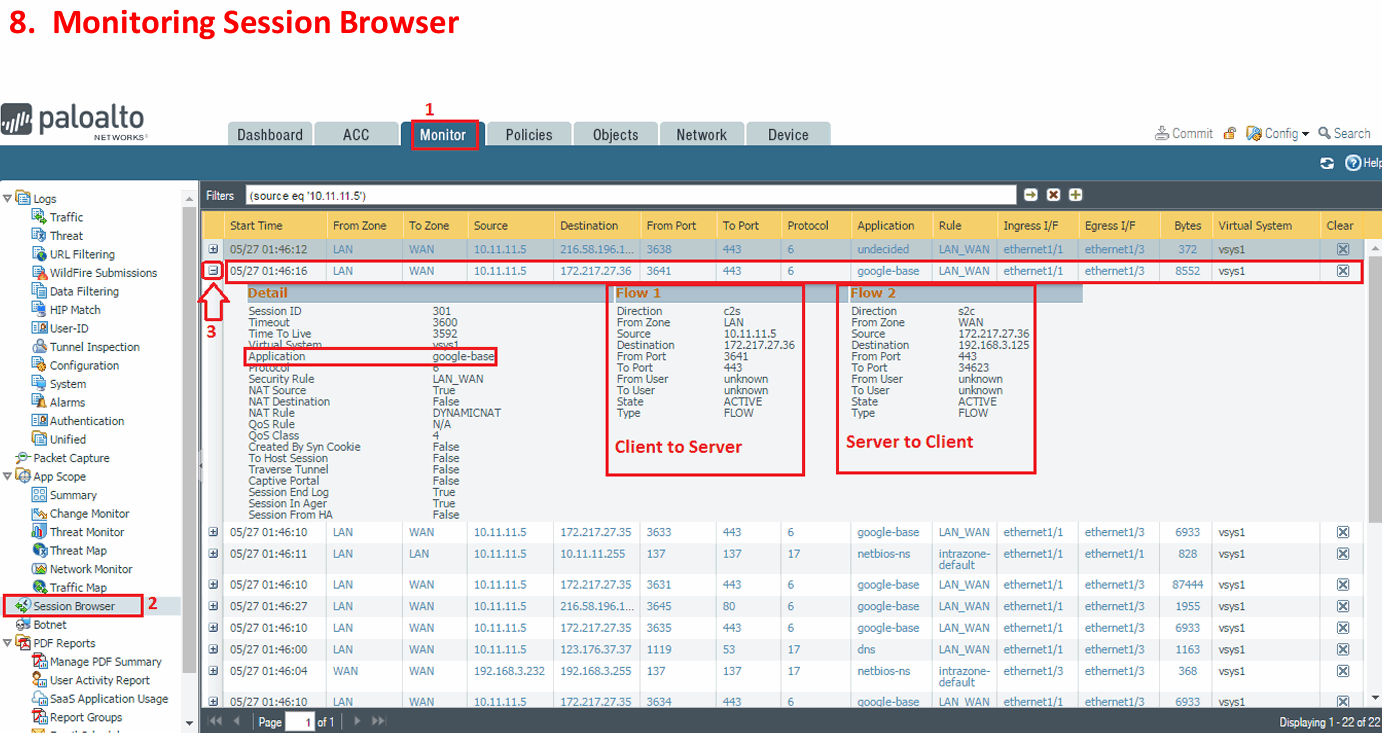Viewport: 1382px width, 733px height.
Task: Open Traffic Map
Action: point(78,588)
